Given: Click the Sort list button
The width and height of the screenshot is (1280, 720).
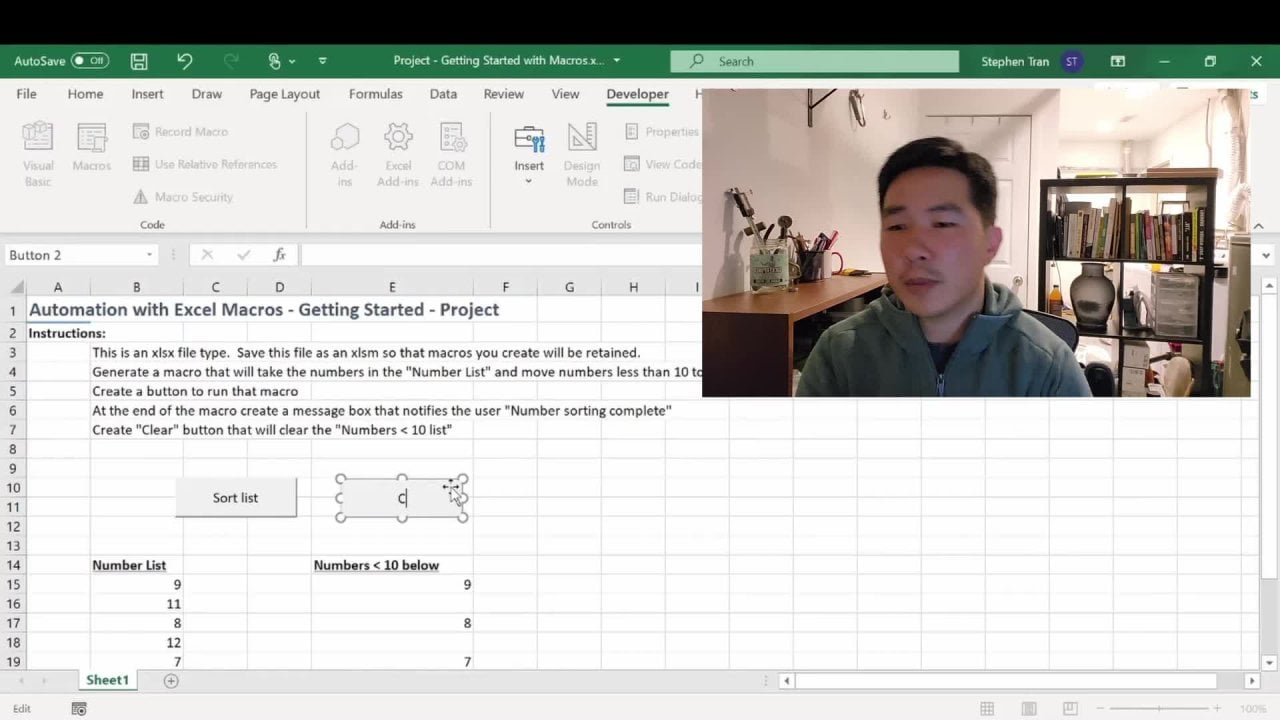Looking at the screenshot, I should click(235, 498).
